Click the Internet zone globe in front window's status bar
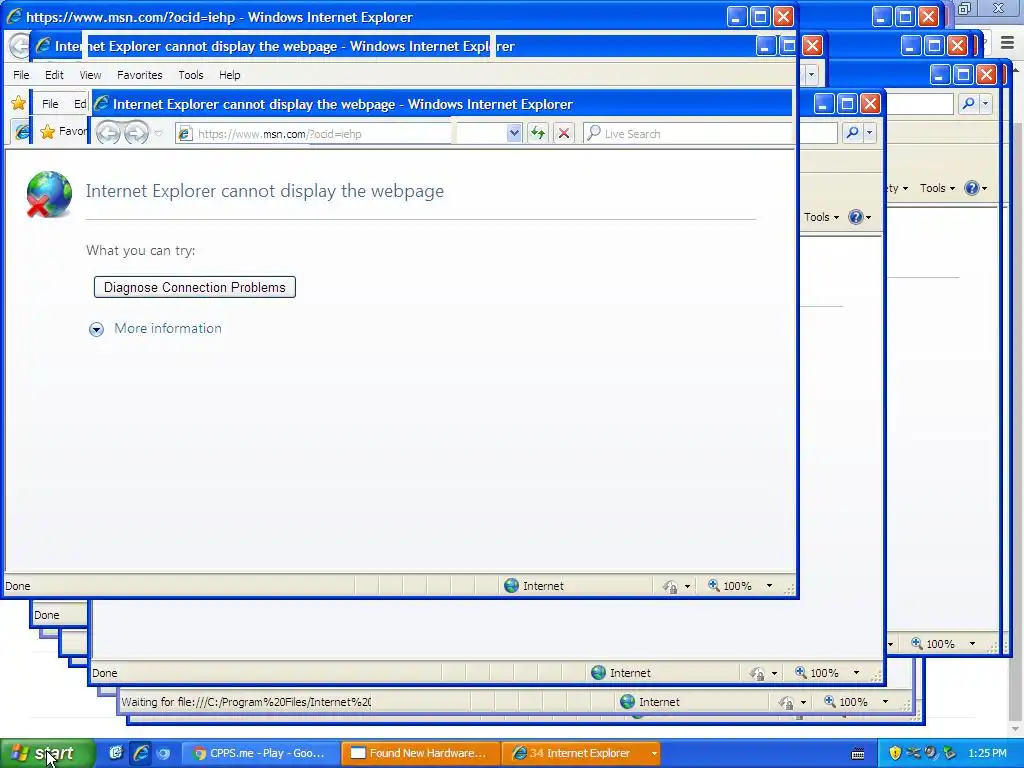This screenshot has height=768, width=1024. 511,586
